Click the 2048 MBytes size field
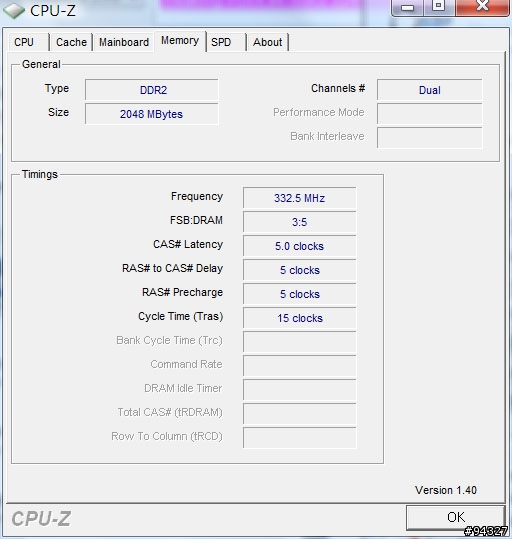 (152, 114)
